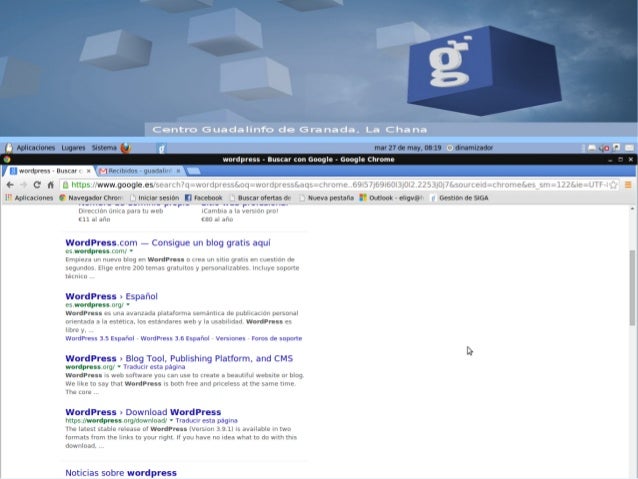Click the vertical scrollbar thumb
The width and height of the screenshot is (638, 479).
(x=632, y=288)
